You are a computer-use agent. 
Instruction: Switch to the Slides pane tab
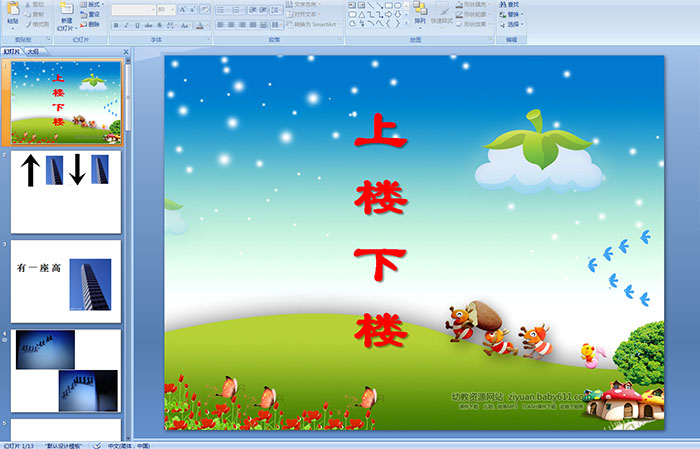[12, 52]
